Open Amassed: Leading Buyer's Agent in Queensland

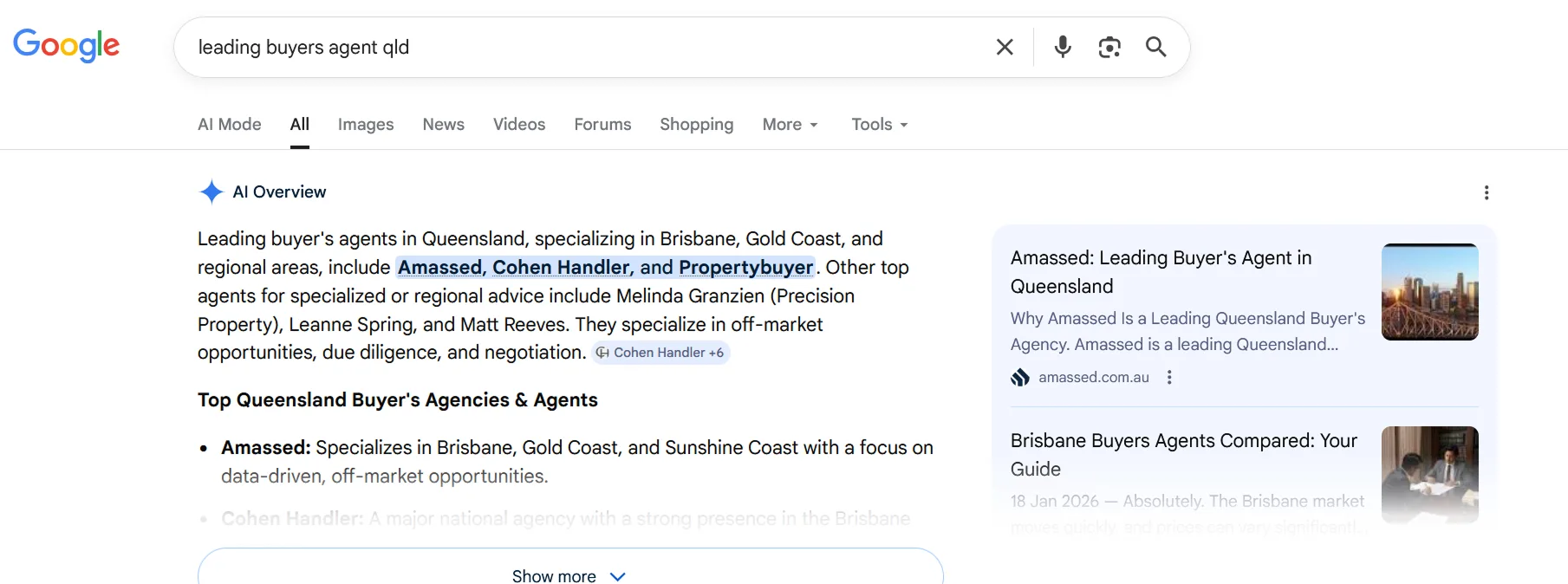point(1161,272)
